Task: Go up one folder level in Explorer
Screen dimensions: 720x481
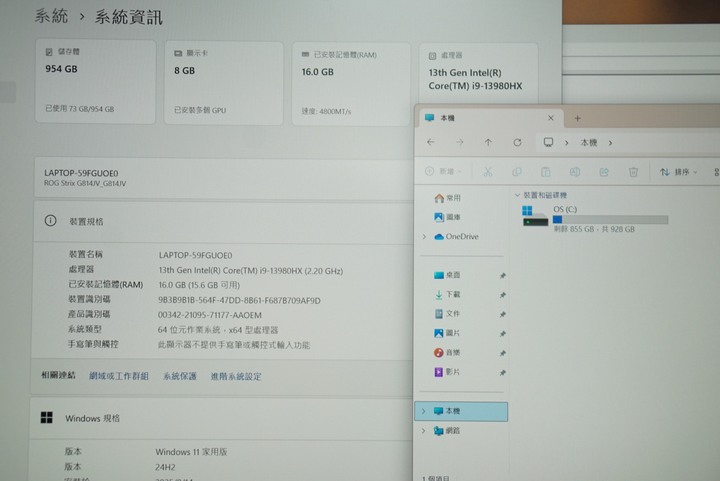Action: (488, 142)
